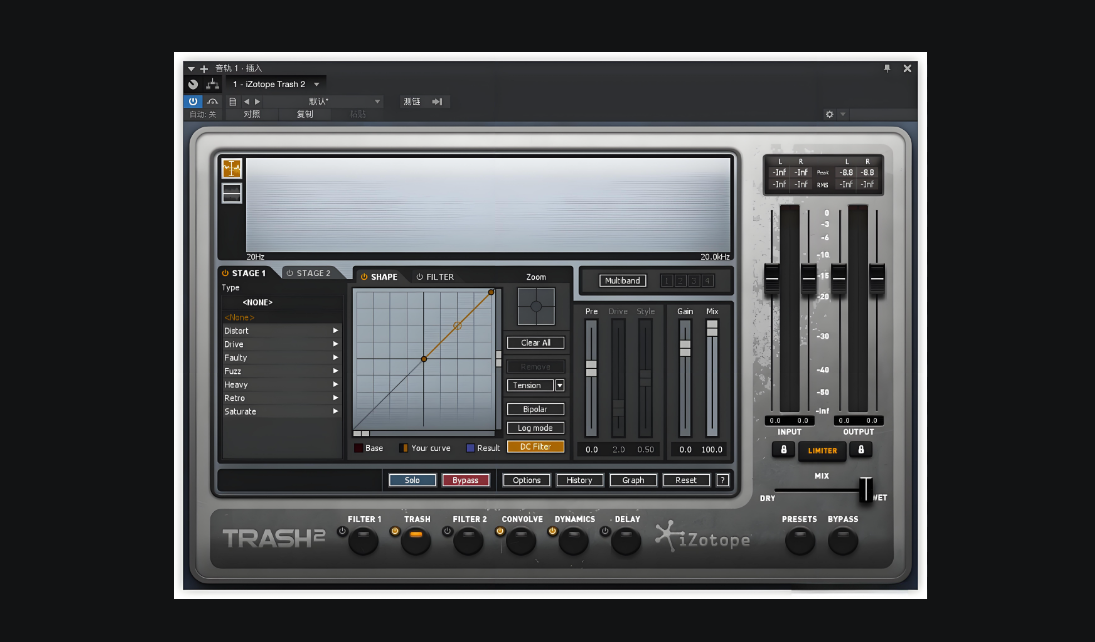Screen dimensions: 1095x642
Task: Click the knob icon beside the routing icon
Action: pyautogui.click(x=193, y=85)
